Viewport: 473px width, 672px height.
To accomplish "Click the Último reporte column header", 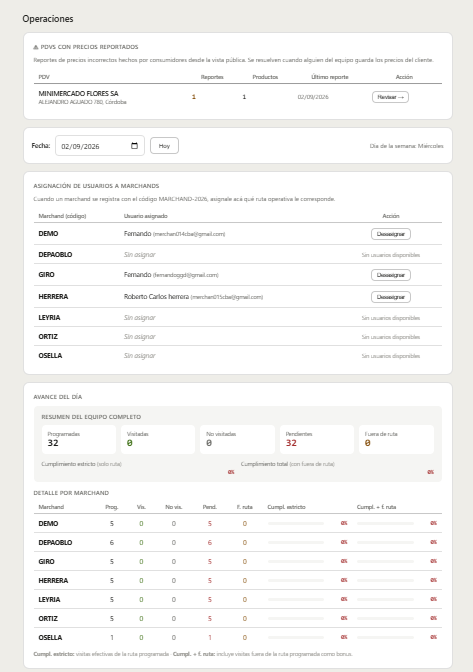I will pos(330,77).
